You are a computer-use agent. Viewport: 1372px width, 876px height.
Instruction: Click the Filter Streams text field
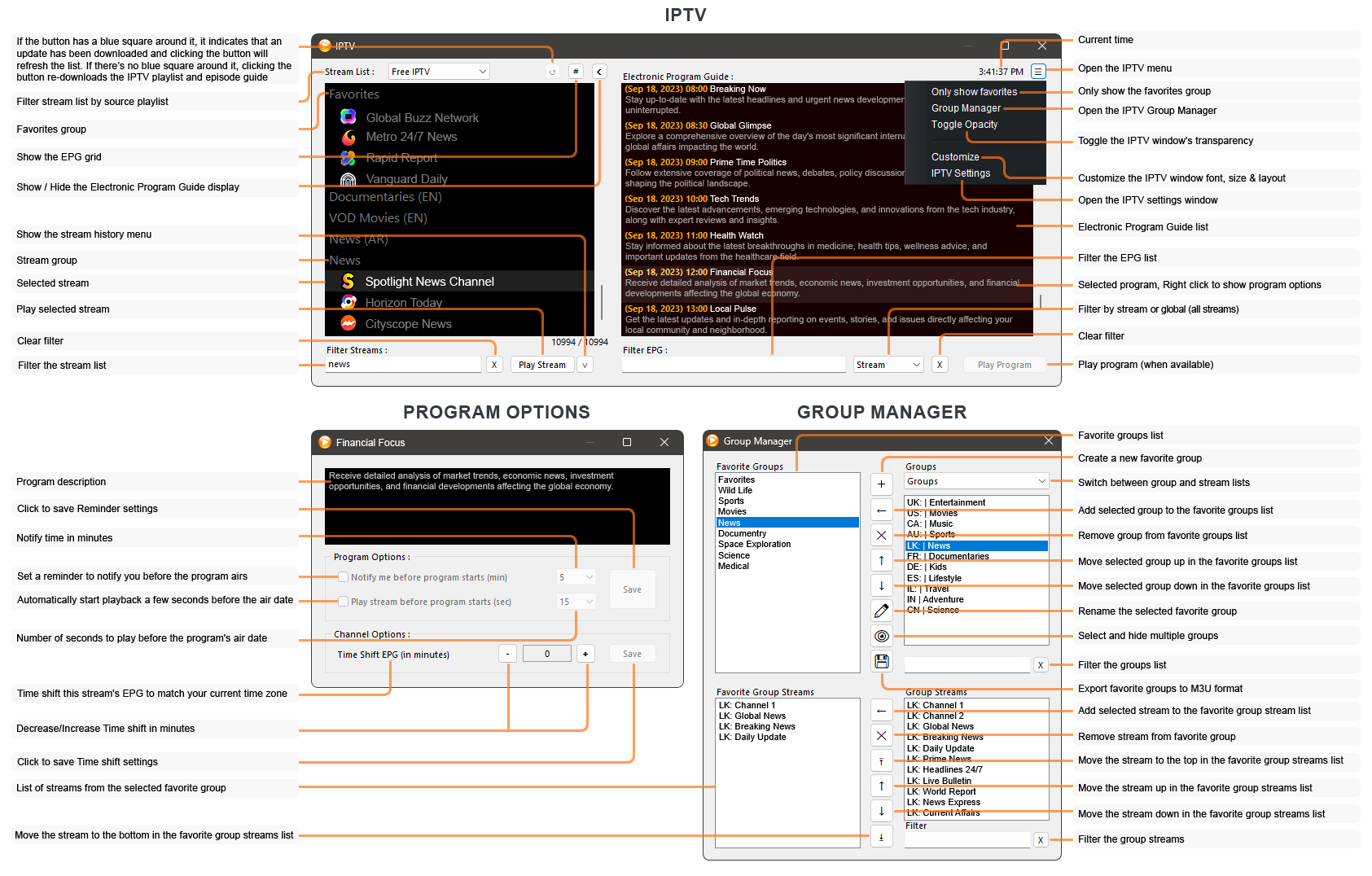point(403,365)
